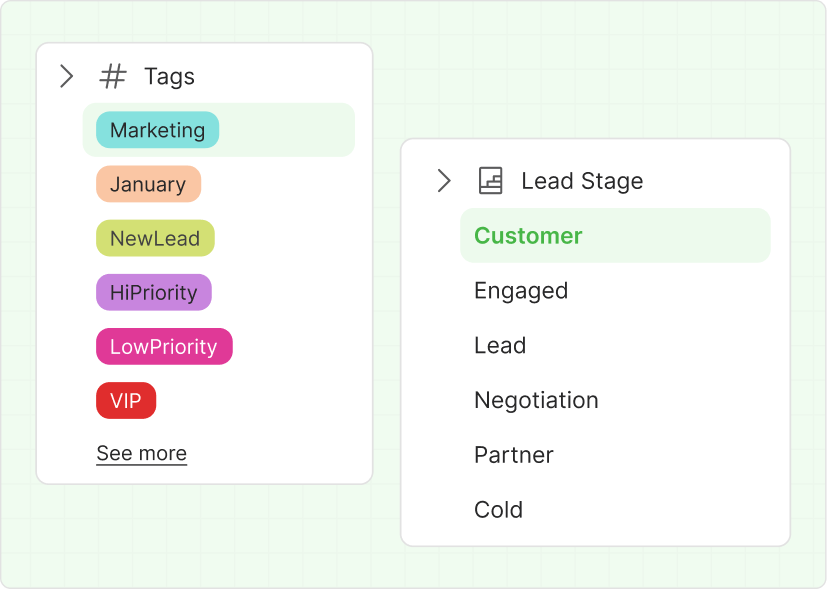
Task: Click the Lead Stage stairs icon
Action: [x=490, y=181]
